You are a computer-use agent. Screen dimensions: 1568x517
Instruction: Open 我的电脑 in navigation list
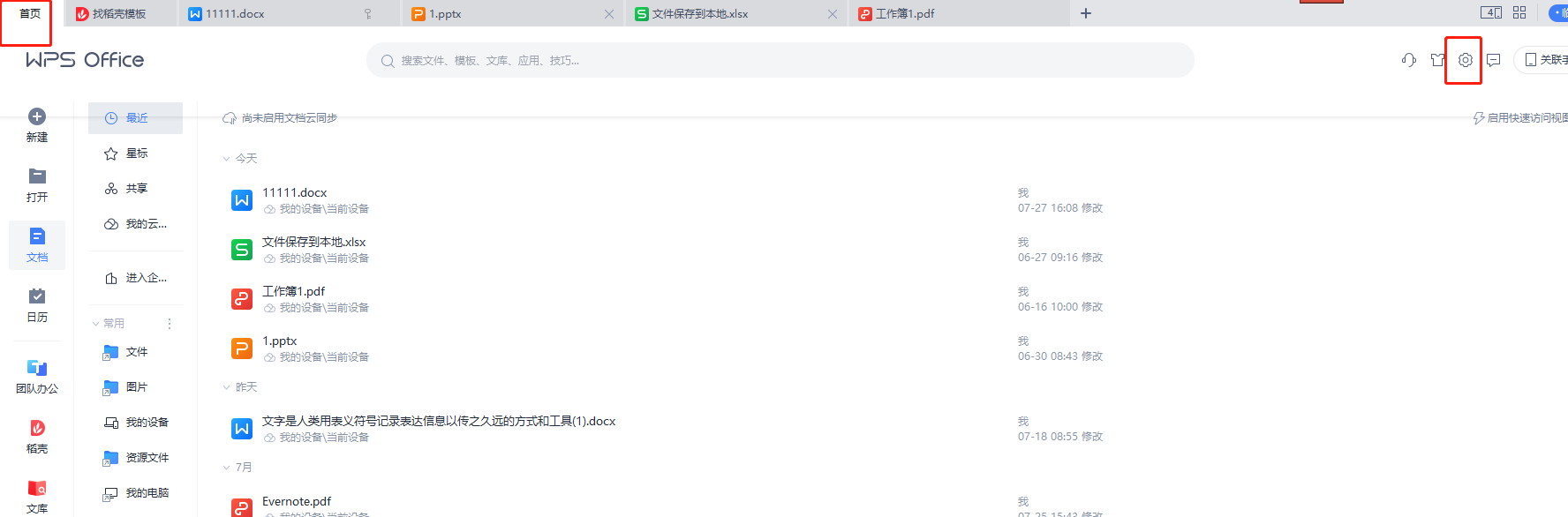[135, 493]
